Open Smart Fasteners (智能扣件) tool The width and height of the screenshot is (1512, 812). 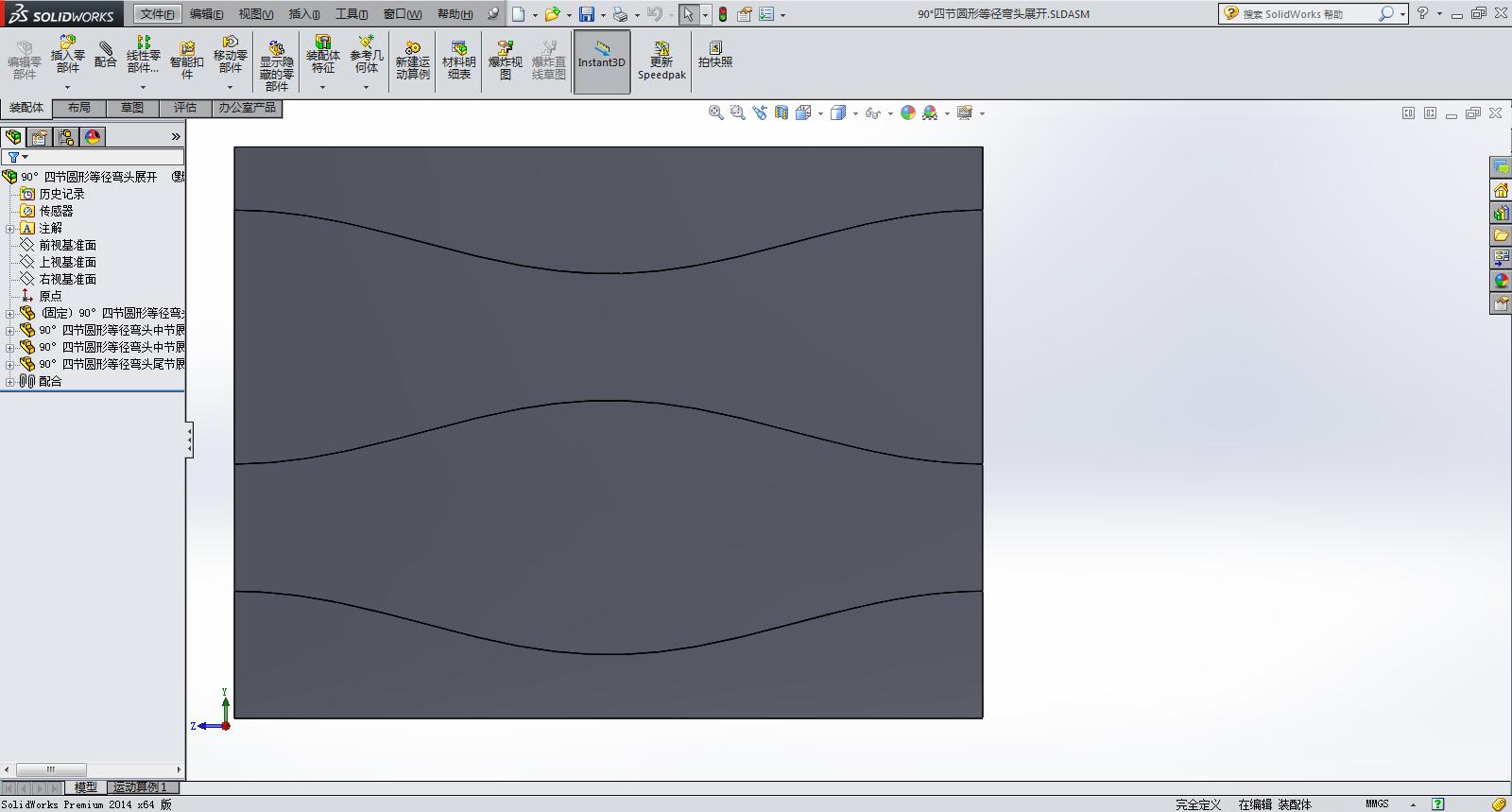(x=186, y=60)
